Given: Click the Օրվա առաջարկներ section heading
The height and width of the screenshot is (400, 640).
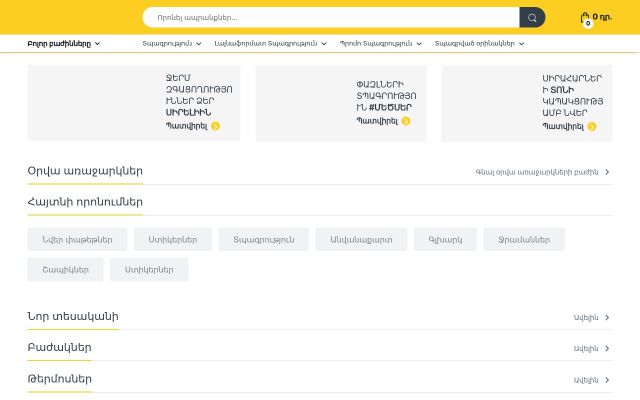Looking at the screenshot, I should coord(85,171).
